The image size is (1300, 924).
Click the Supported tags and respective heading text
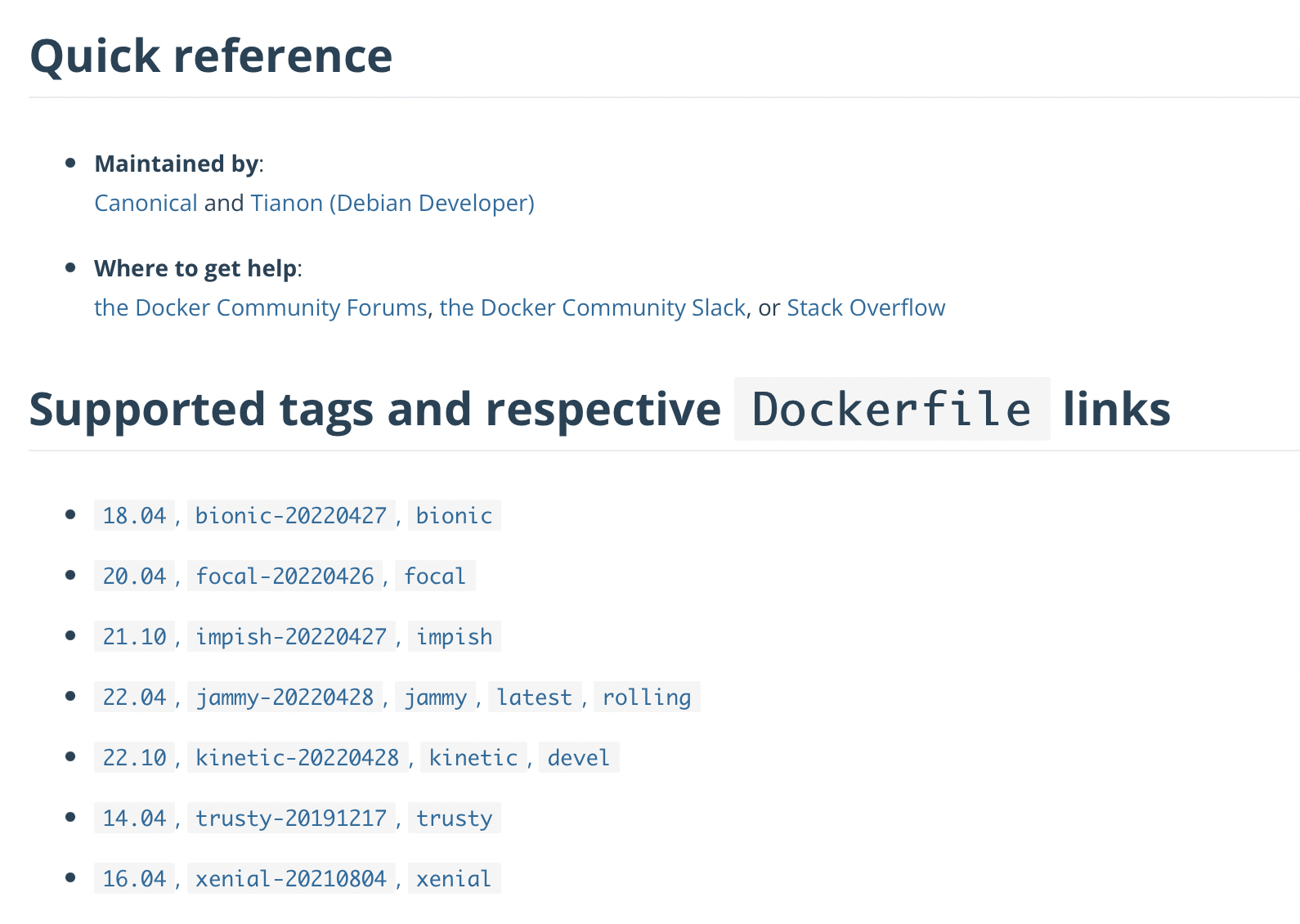[x=375, y=410]
